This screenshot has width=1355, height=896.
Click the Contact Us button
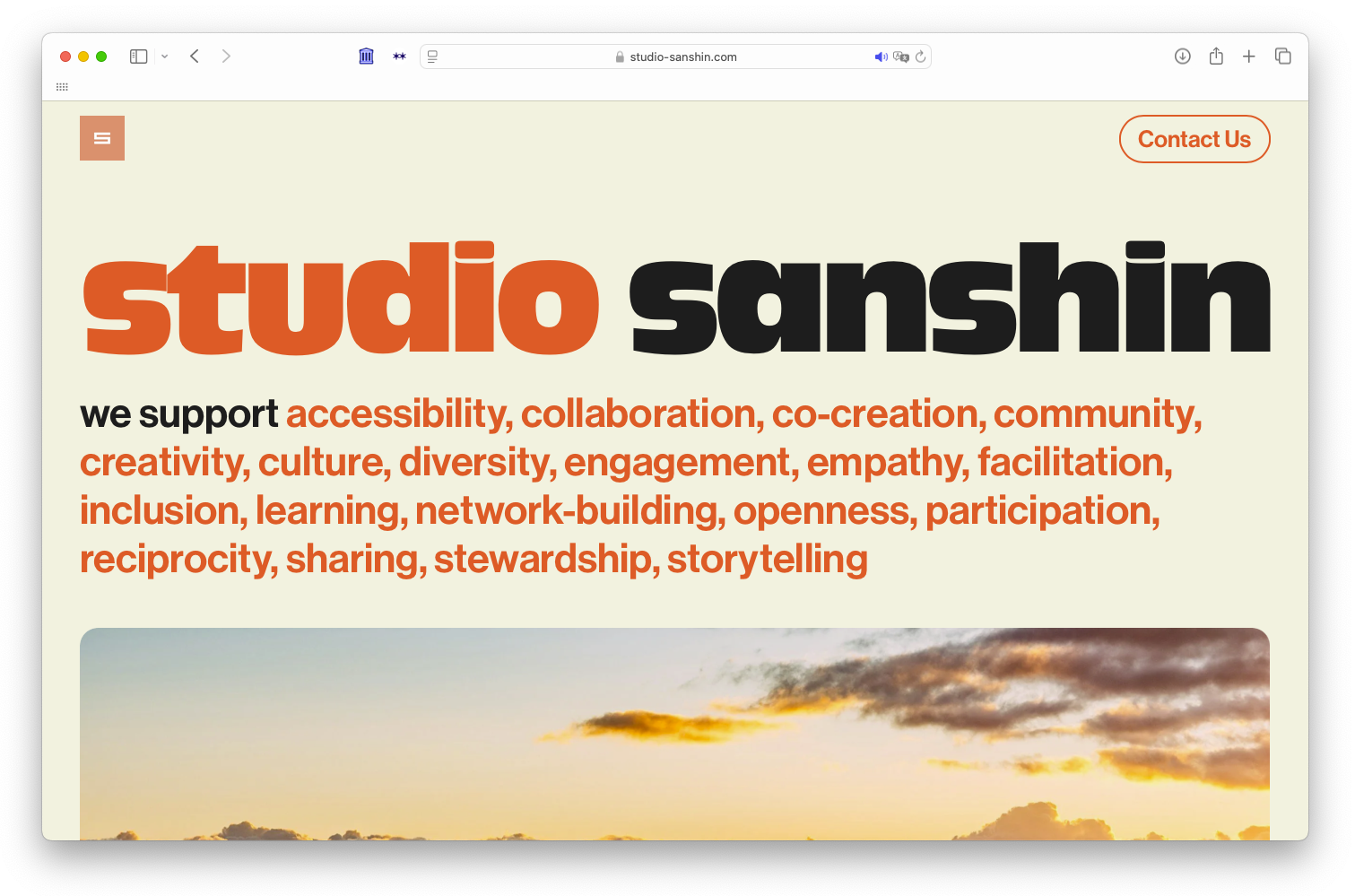point(1194,139)
